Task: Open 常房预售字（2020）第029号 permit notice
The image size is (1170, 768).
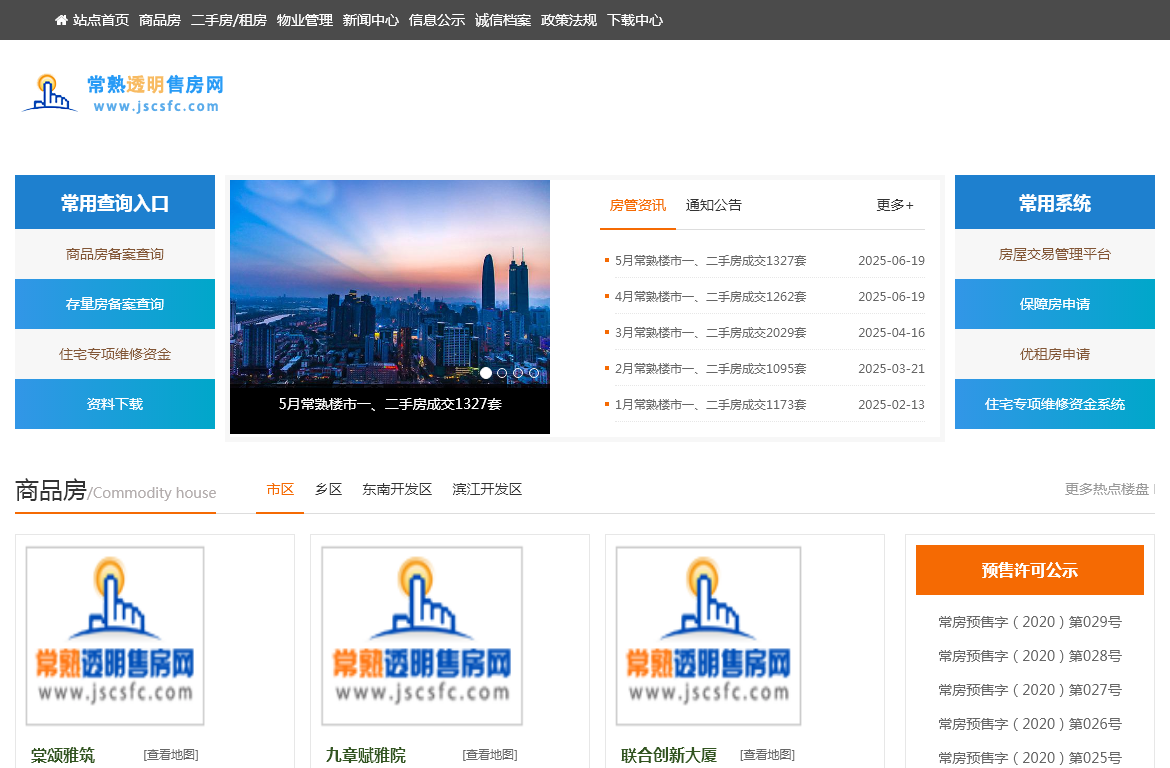Action: tap(1028, 621)
